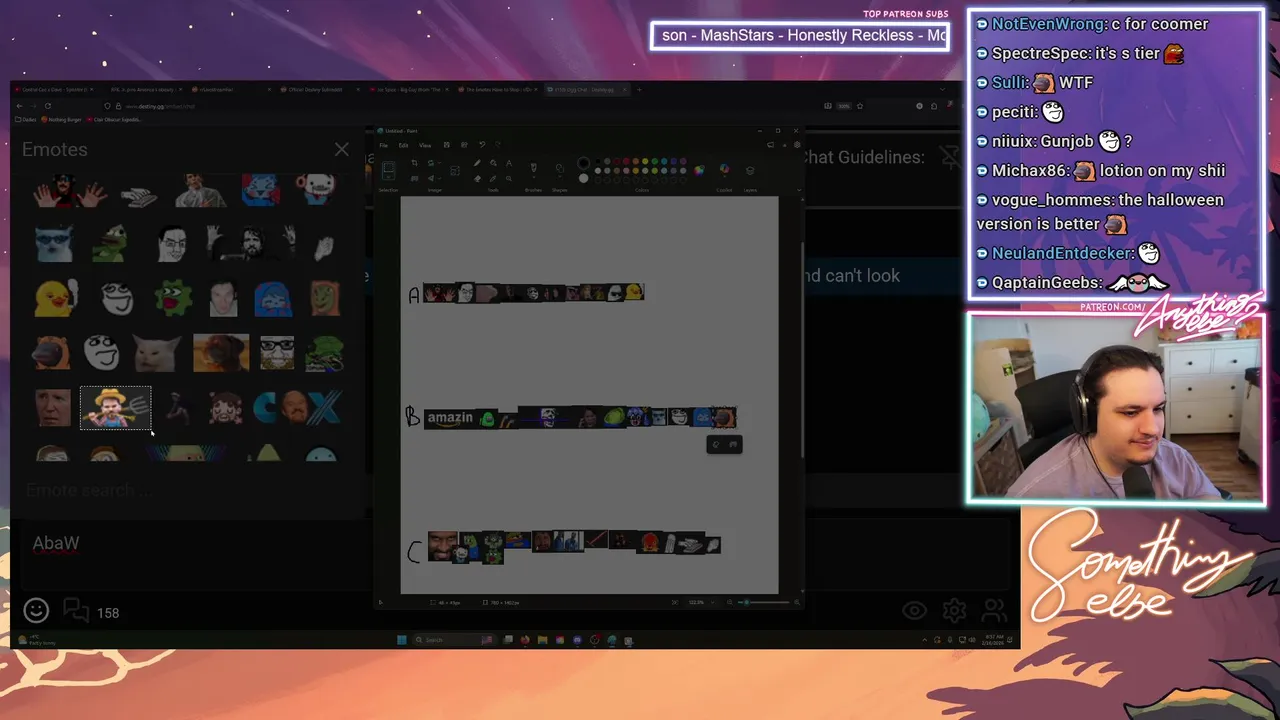
Task: Click the amazin emote on Paint canvas
Action: point(449,418)
